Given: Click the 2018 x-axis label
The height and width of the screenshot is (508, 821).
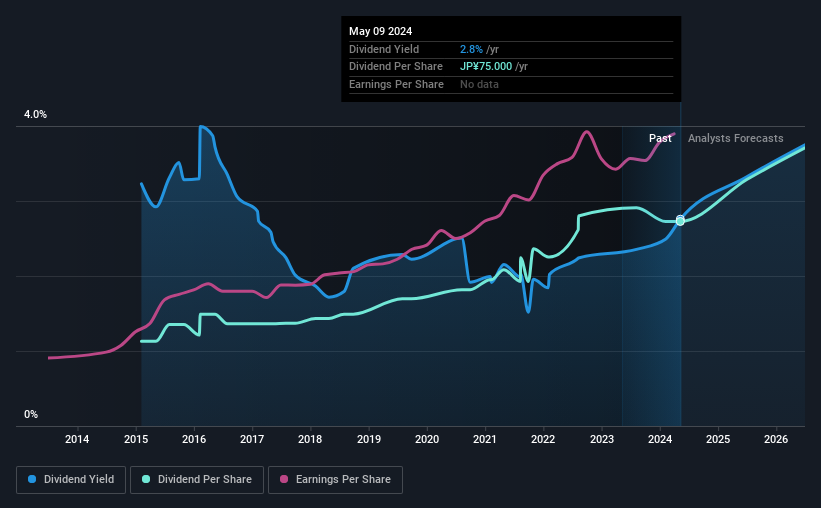Looking at the screenshot, I should tap(310, 439).
